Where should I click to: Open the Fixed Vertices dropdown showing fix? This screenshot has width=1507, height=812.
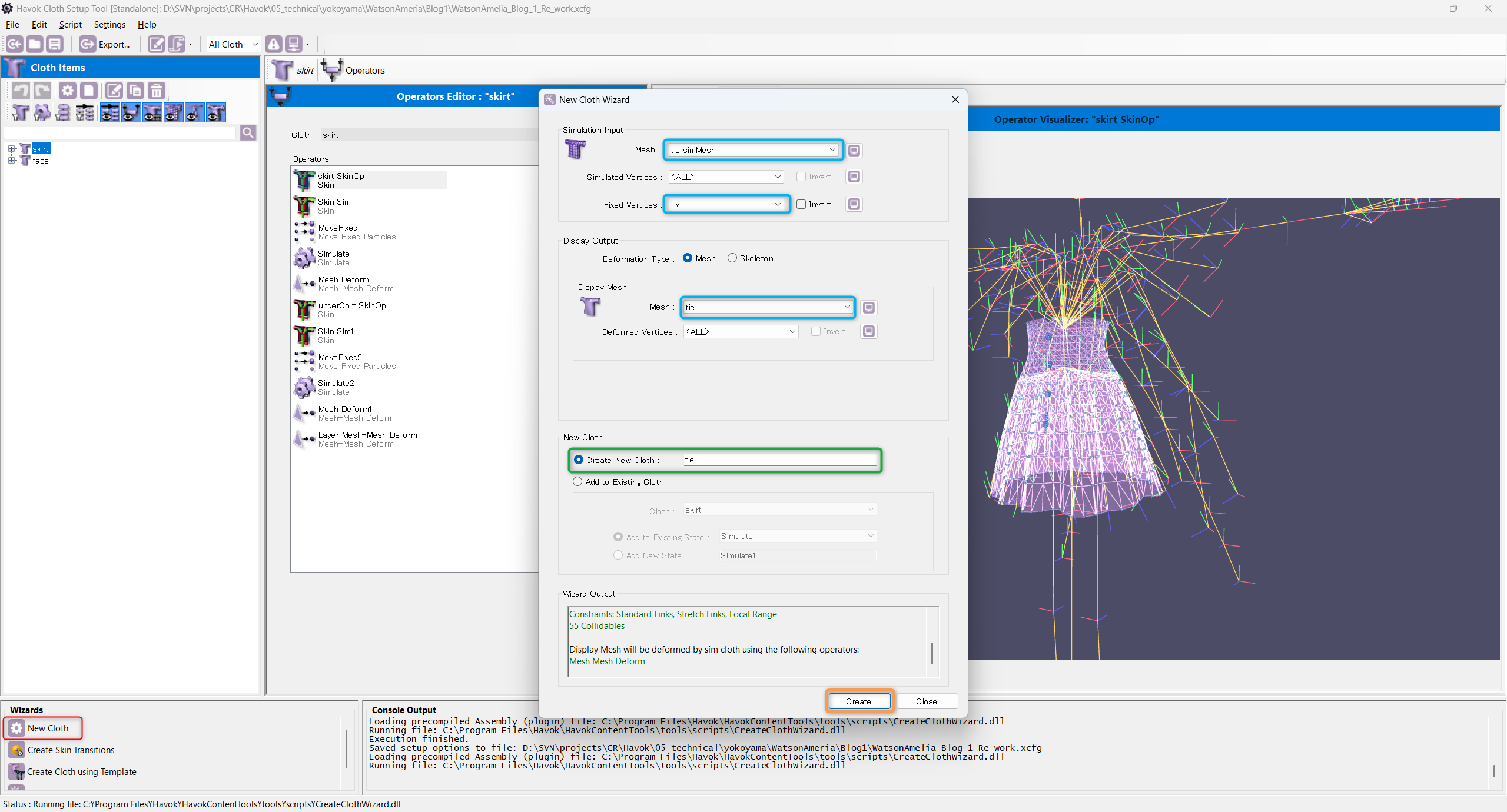pyautogui.click(x=726, y=204)
